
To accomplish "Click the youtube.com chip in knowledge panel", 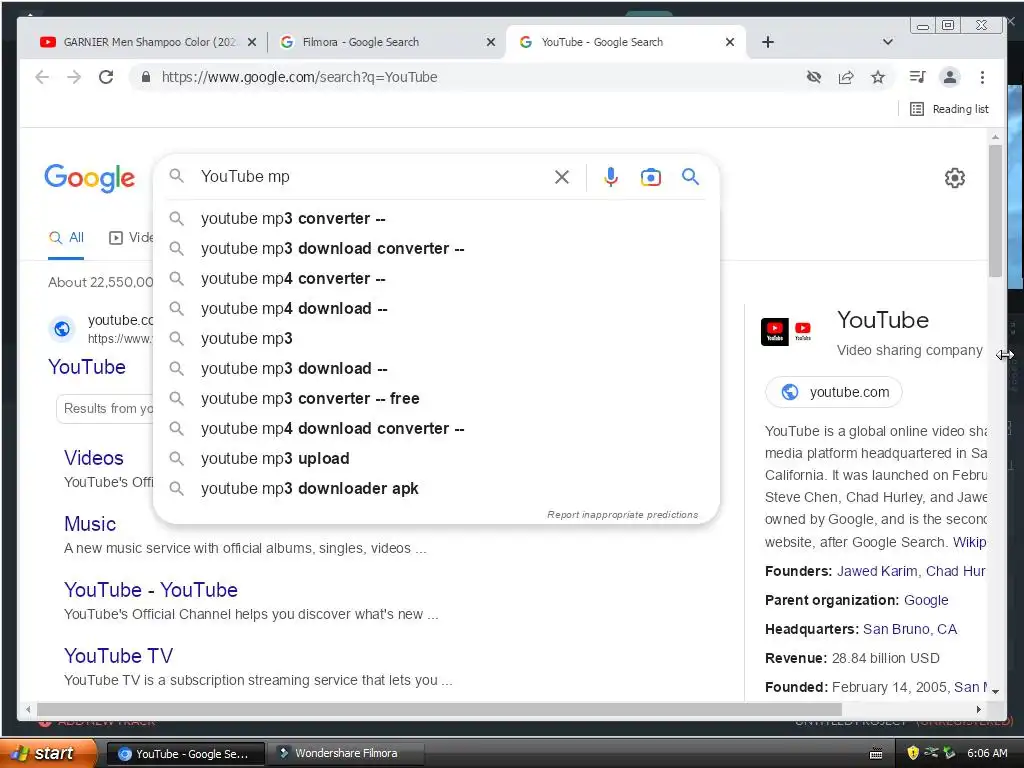I will point(834,392).
